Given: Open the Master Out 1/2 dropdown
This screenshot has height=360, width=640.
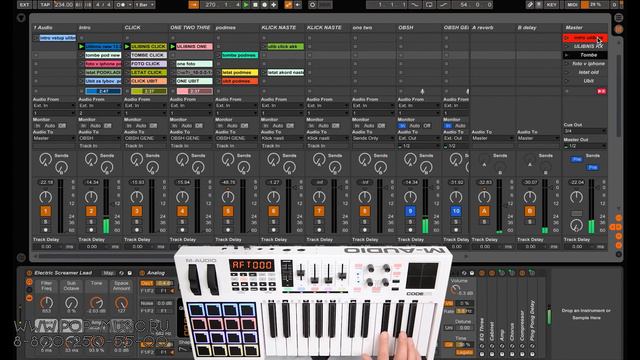Looking at the screenshot, I should pyautogui.click(x=585, y=146).
